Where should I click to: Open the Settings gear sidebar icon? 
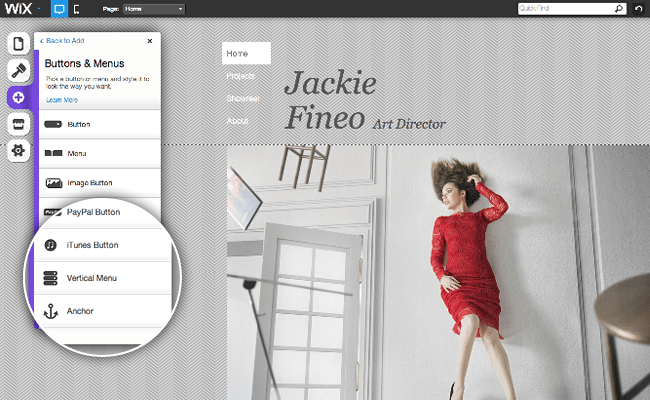click(18, 150)
